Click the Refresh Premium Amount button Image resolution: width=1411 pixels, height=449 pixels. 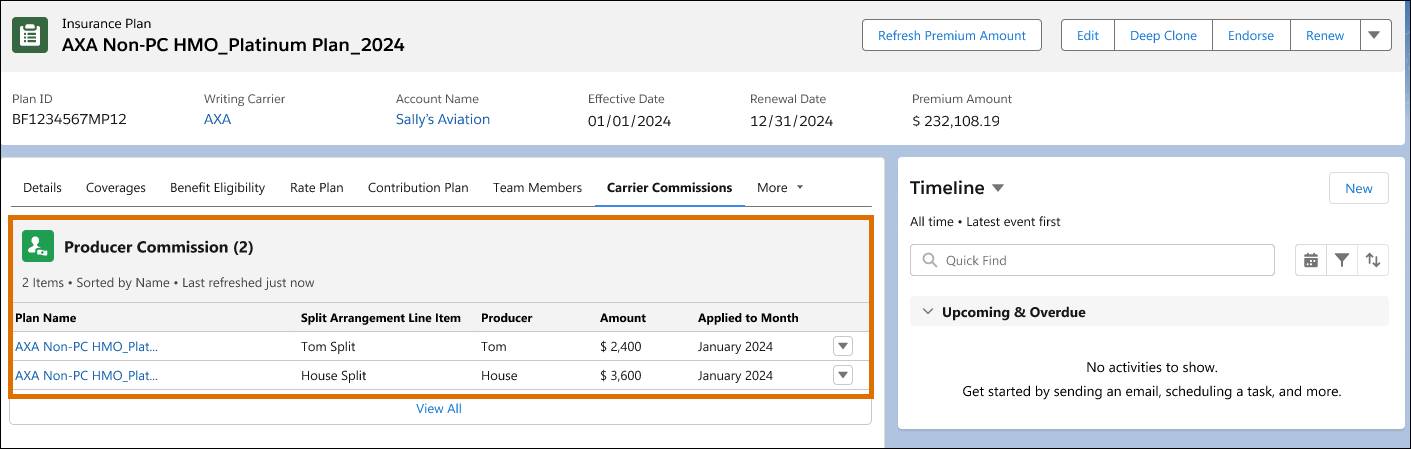click(951, 35)
